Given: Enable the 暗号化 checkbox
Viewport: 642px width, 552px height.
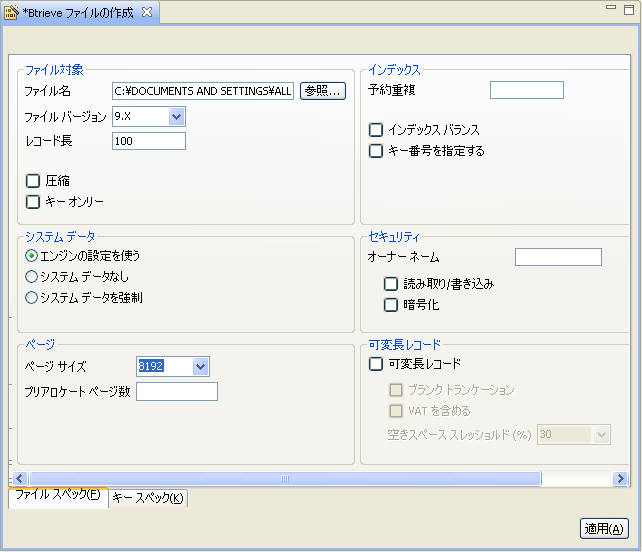Looking at the screenshot, I should point(392,305).
